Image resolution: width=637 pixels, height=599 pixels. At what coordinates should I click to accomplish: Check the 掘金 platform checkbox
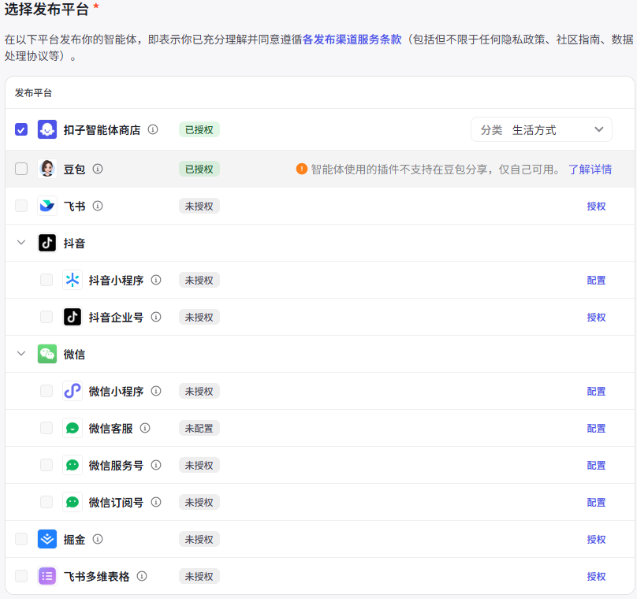coord(21,539)
